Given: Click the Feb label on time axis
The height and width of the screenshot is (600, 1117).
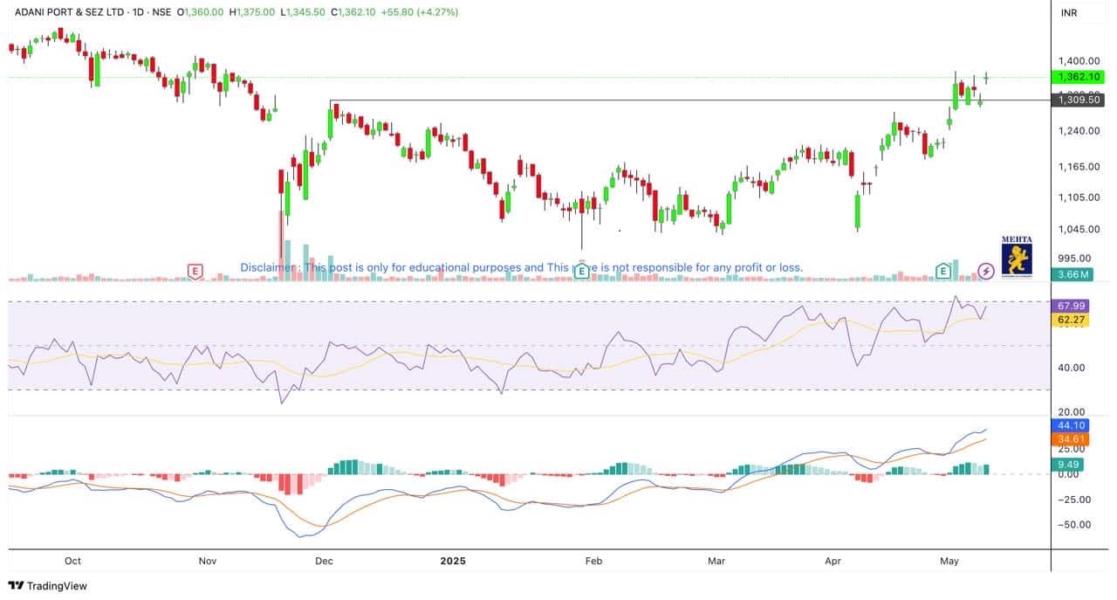Looking at the screenshot, I should [x=593, y=561].
